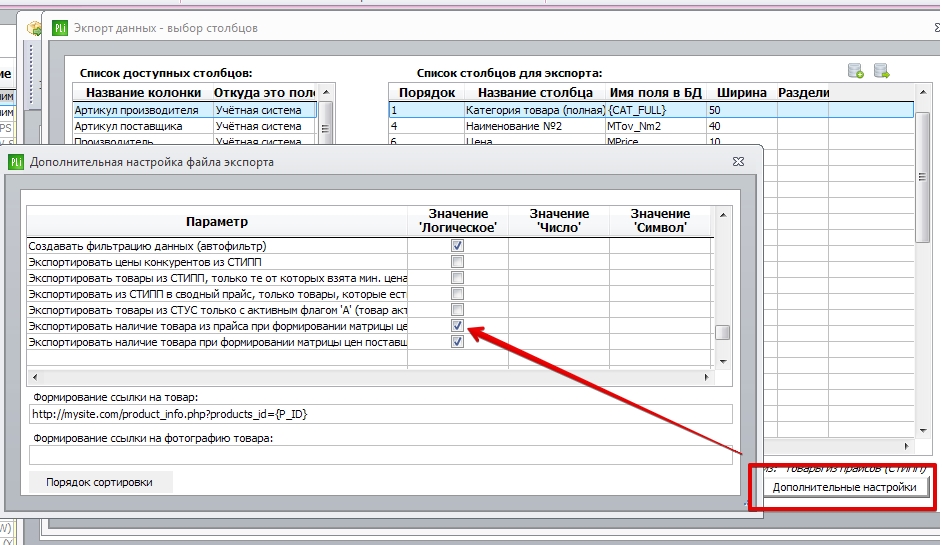This screenshot has height=545, width=942.
Task: Select Артикул поставщика row in available columns
Action: point(195,126)
